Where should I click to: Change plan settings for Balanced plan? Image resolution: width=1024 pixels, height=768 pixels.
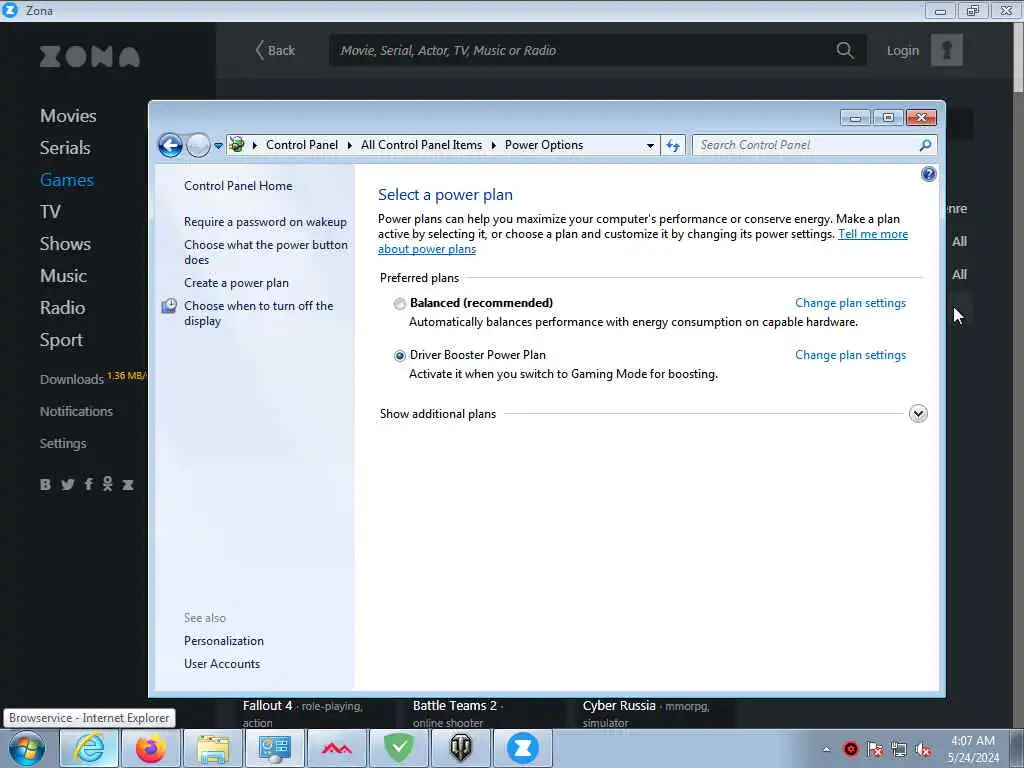click(850, 303)
